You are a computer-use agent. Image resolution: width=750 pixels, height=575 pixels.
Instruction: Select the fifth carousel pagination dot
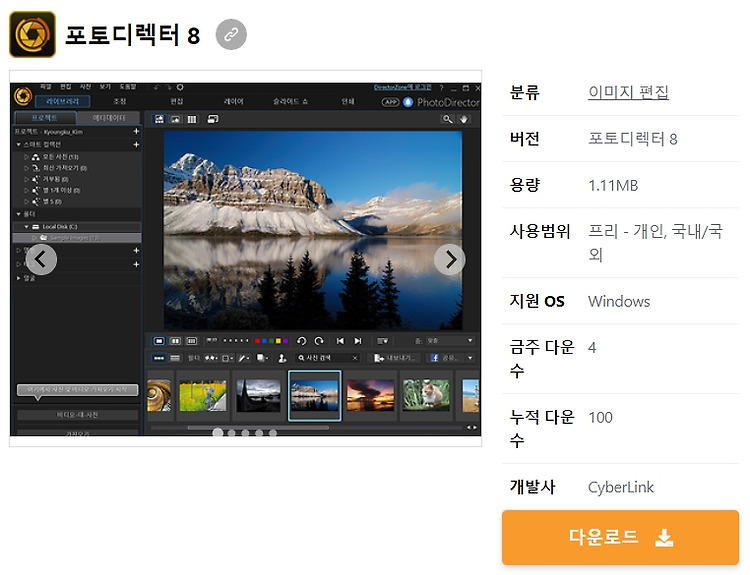coord(273,433)
